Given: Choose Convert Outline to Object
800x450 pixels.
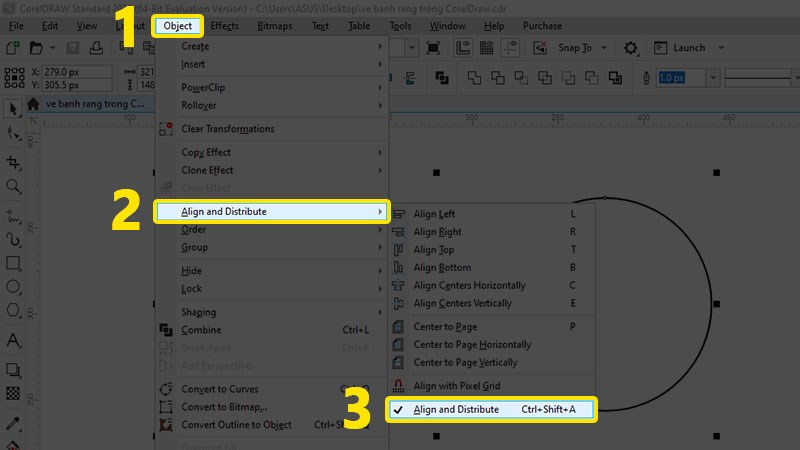Looking at the screenshot, I should point(272,424).
